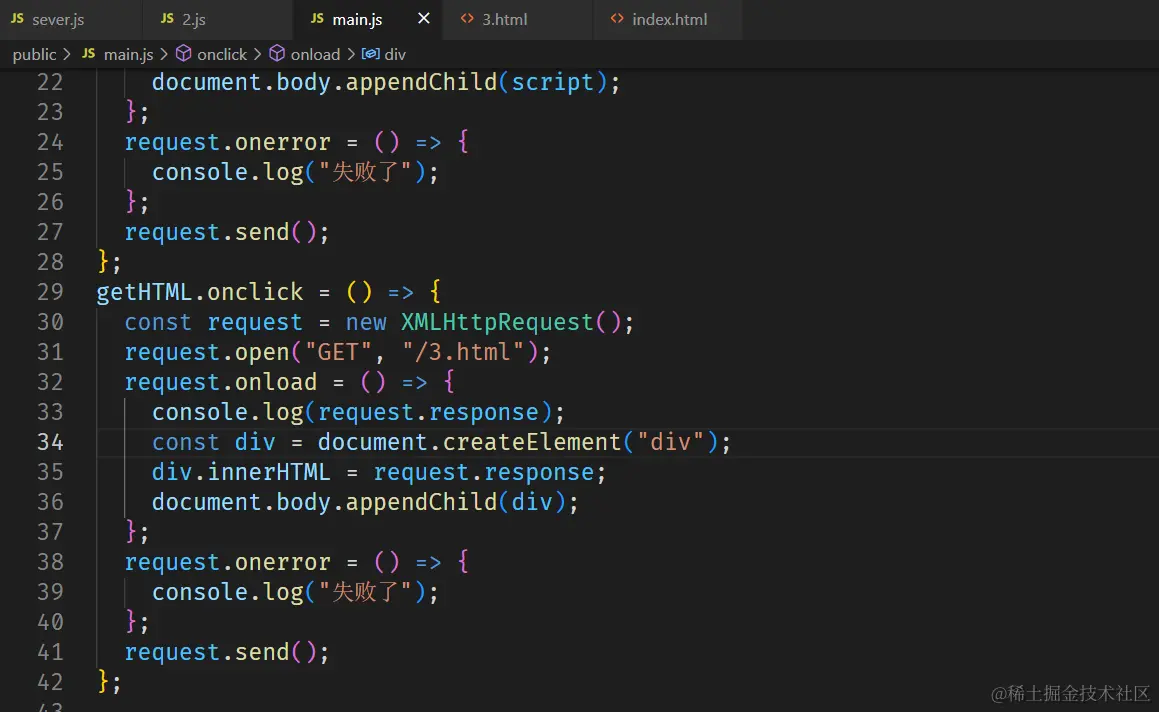Open main.js breadcrumb item
Screen dimensions: 1159x712
point(128,54)
